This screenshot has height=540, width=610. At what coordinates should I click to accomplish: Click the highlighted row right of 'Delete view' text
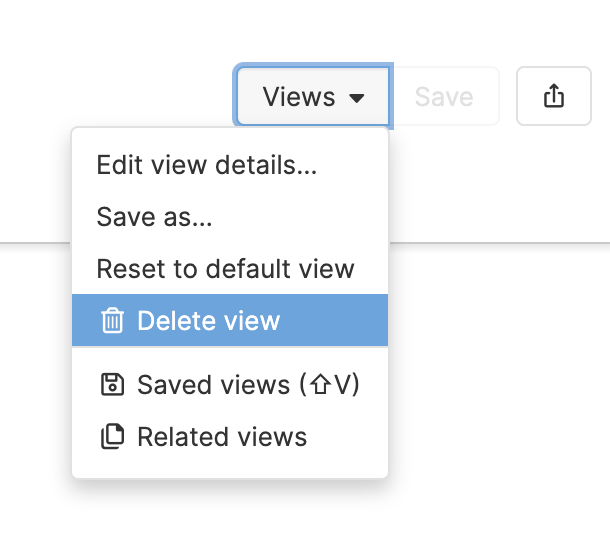click(335, 321)
